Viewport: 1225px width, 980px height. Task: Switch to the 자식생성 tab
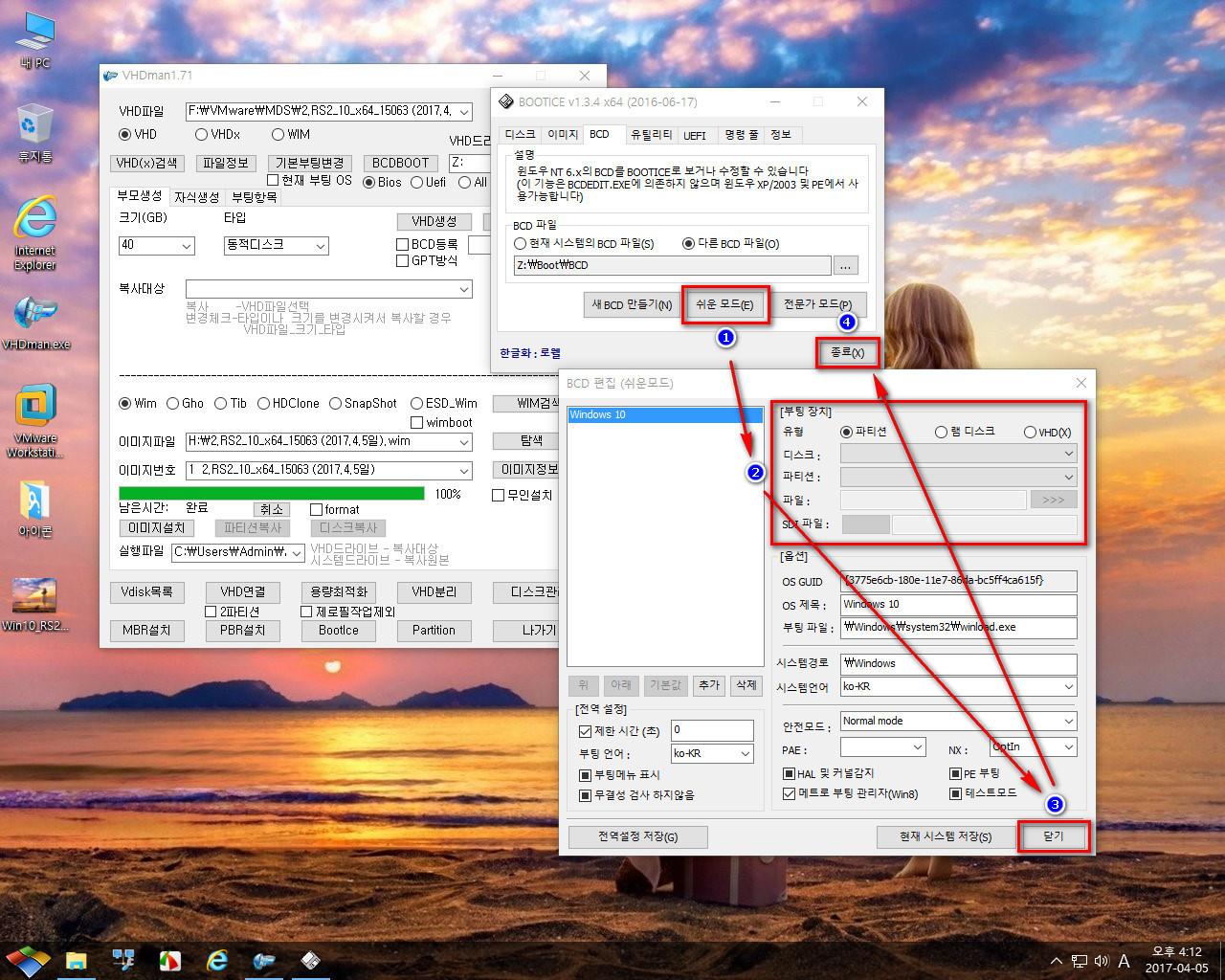coord(197,197)
